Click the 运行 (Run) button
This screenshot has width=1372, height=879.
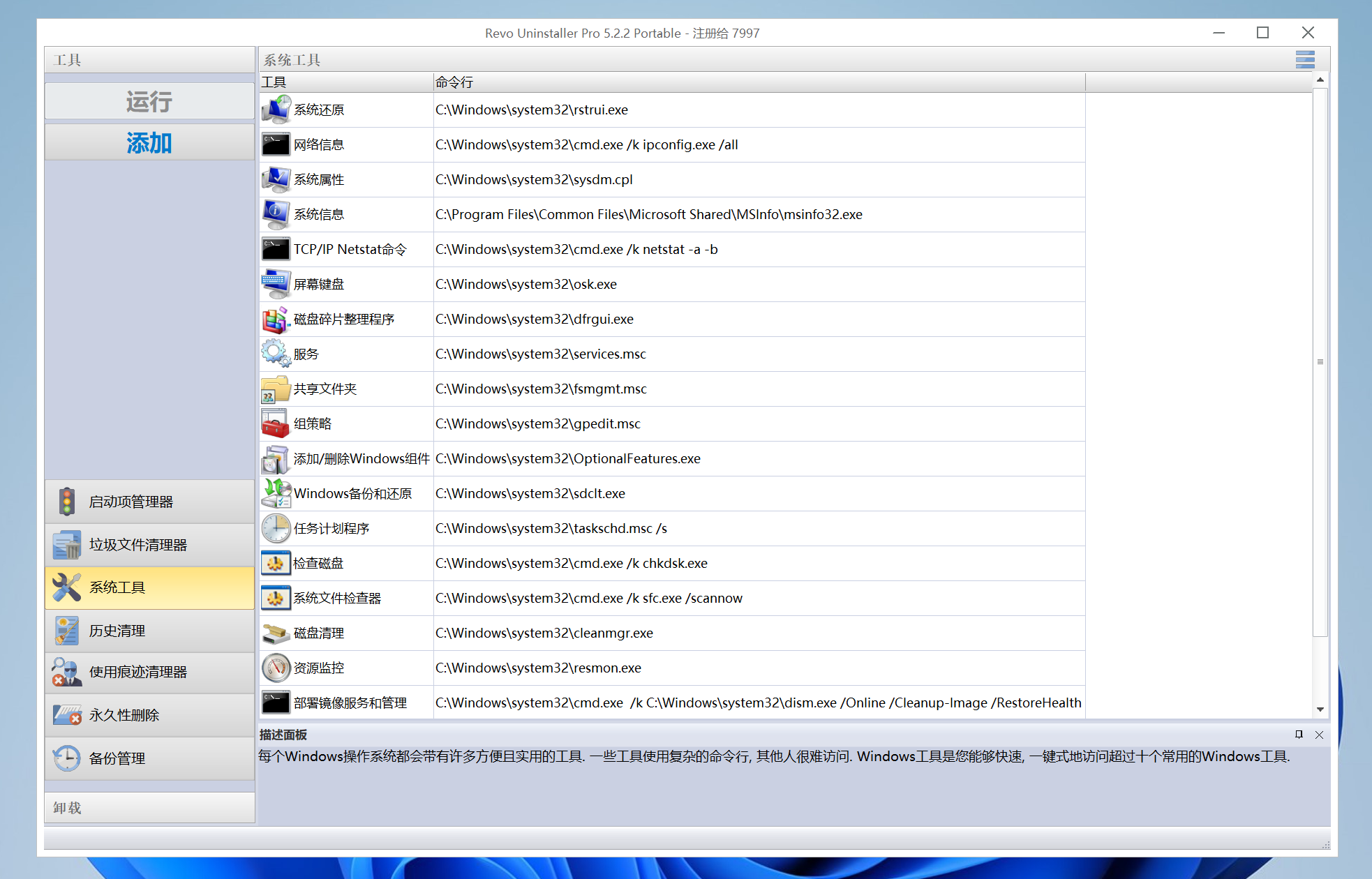tap(149, 101)
